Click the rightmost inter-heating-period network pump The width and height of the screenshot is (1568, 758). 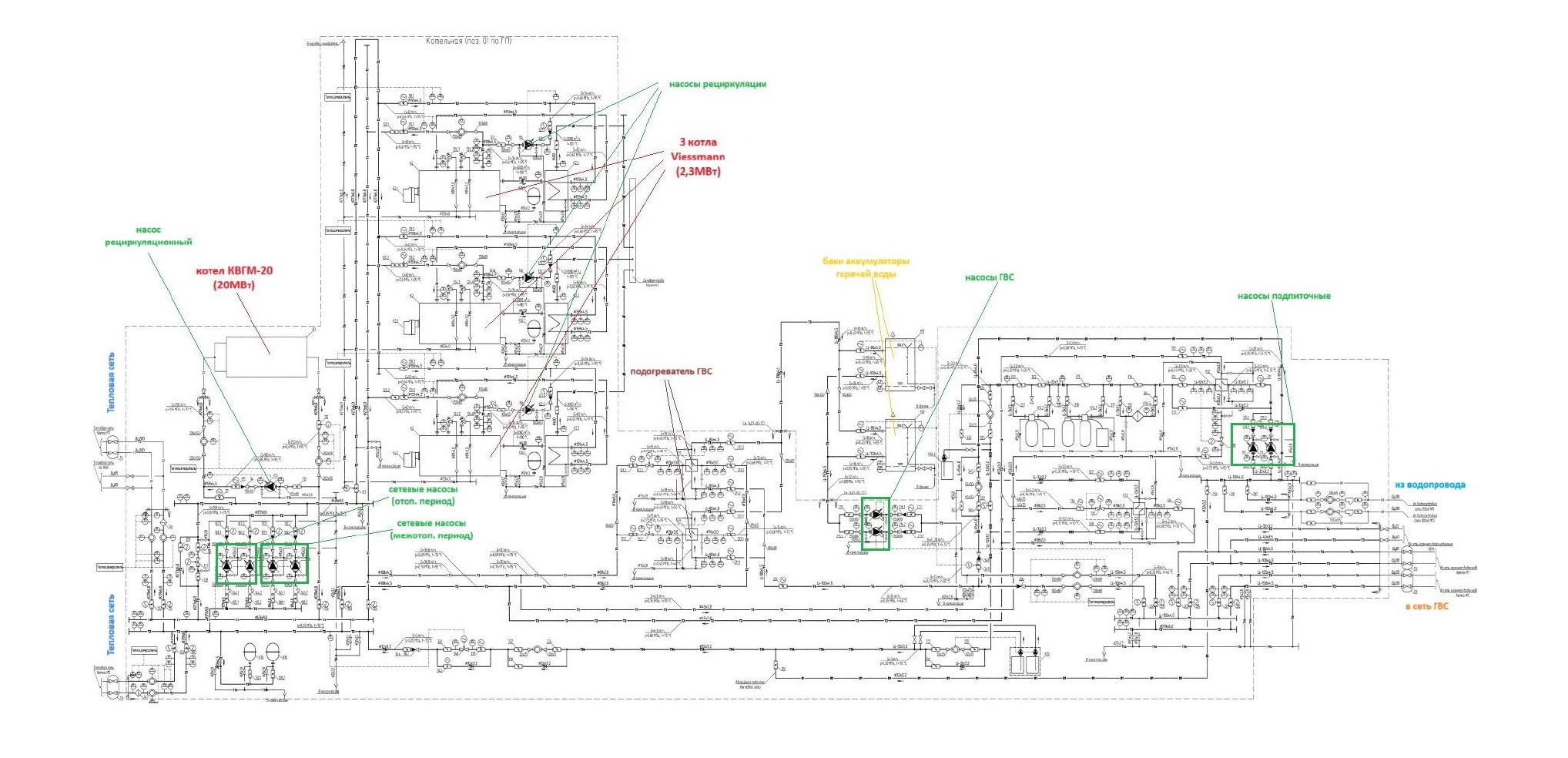pos(296,565)
